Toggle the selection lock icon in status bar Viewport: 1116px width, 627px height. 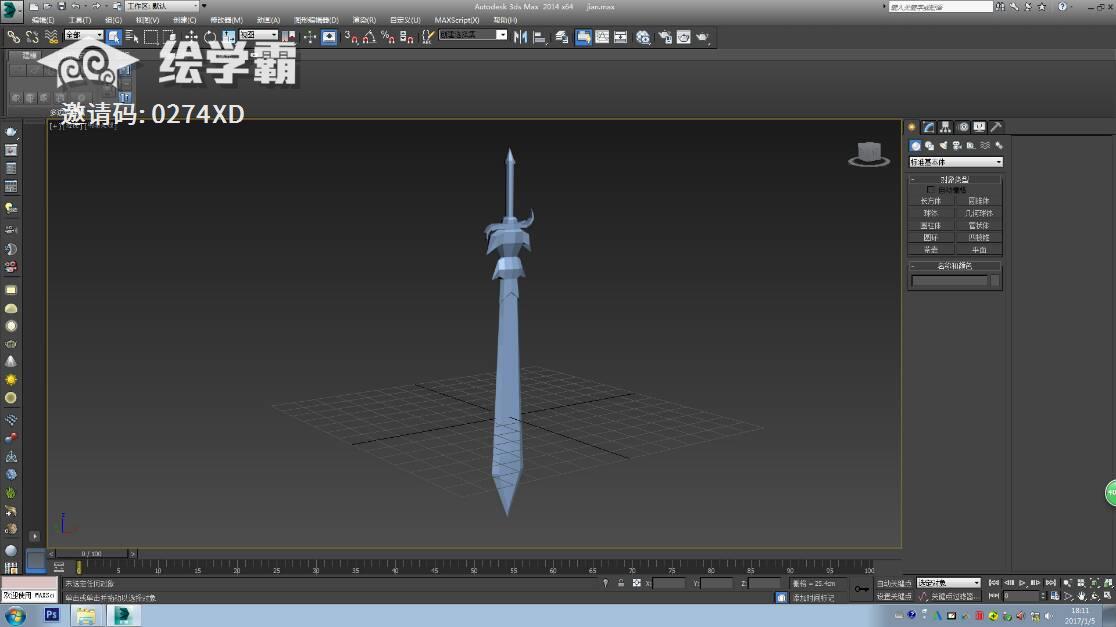[621, 583]
